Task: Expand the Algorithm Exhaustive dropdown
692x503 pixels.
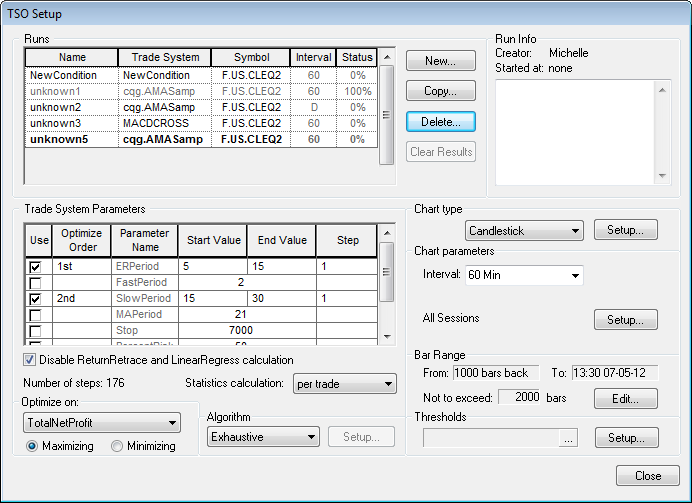Action: pos(263,437)
